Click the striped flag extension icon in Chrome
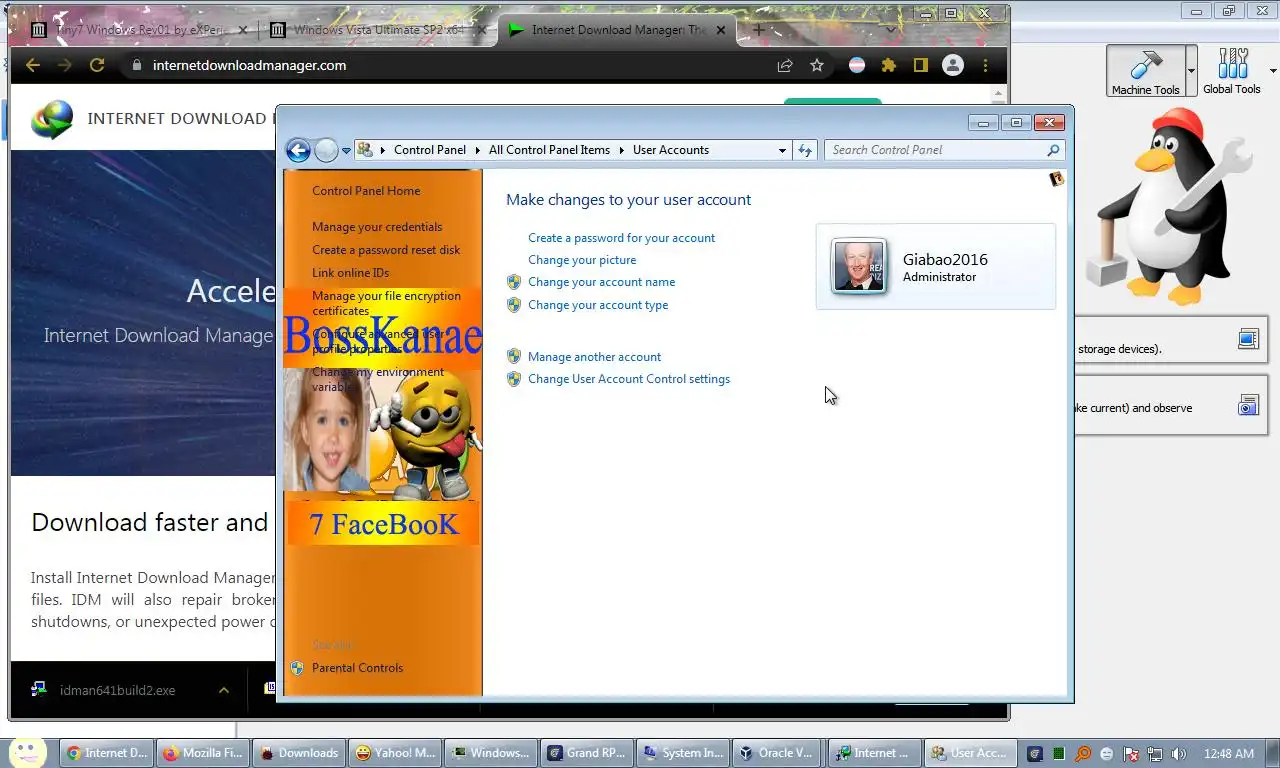This screenshot has width=1280, height=768. coord(857,65)
